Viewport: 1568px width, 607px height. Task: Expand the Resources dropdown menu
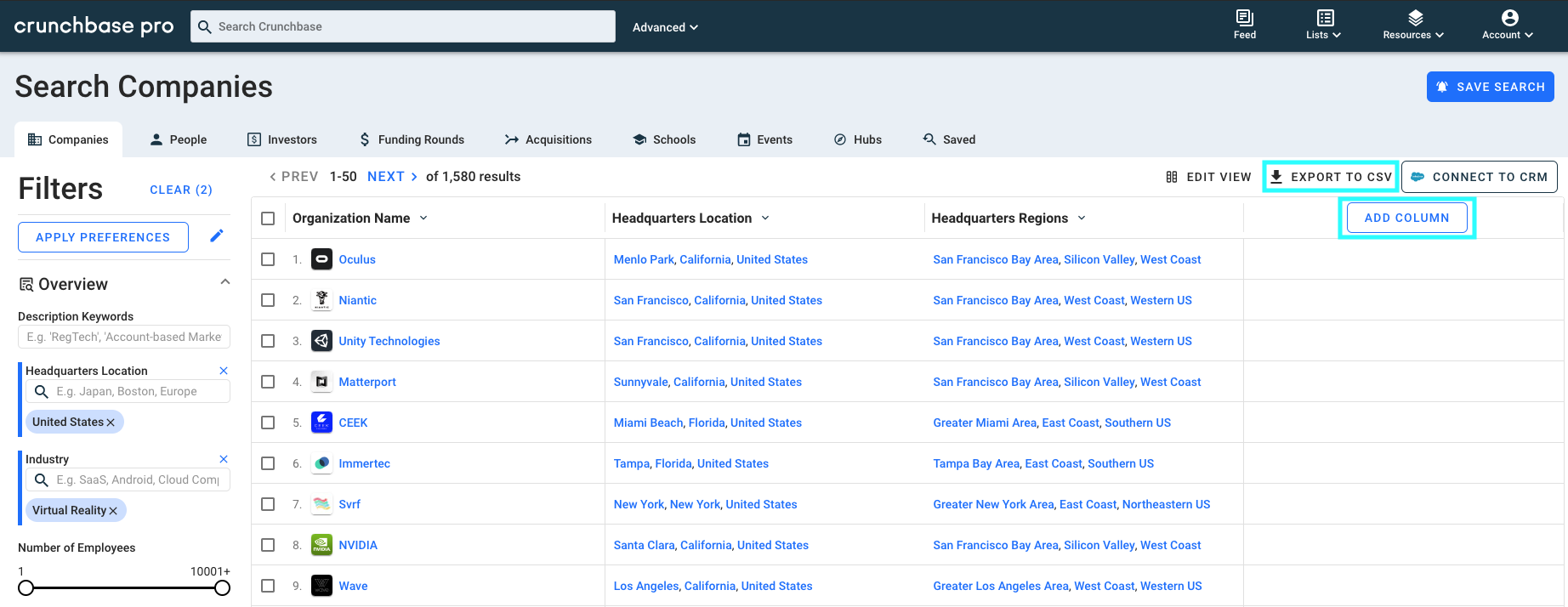(x=1413, y=35)
